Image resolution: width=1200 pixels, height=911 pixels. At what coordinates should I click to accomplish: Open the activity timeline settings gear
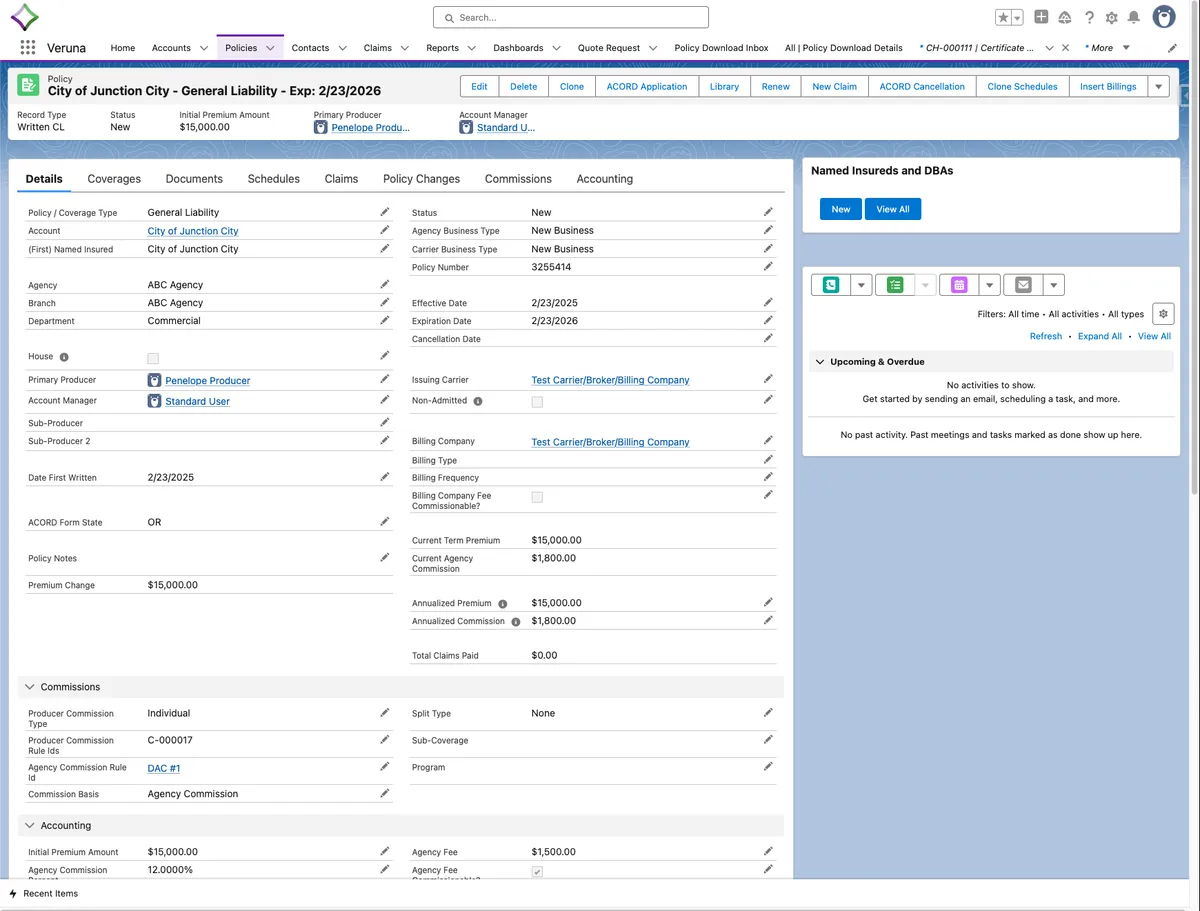(x=1162, y=314)
